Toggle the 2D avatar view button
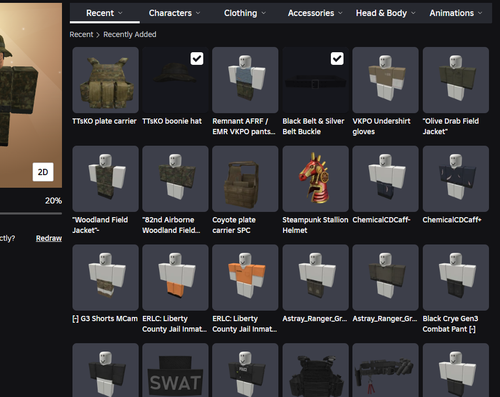500x397 pixels. click(x=43, y=172)
